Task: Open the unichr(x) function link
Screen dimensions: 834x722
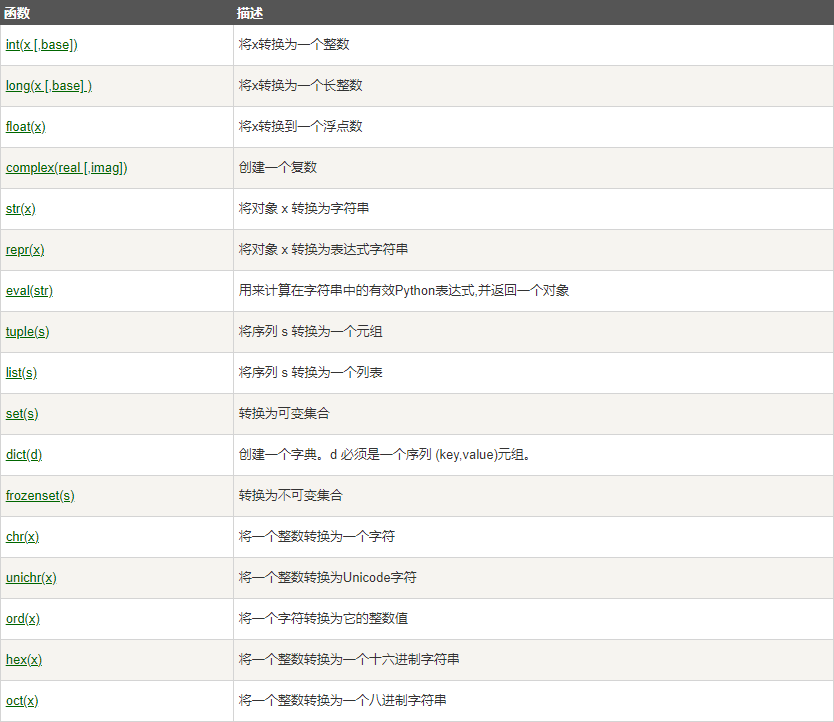Action: (x=31, y=577)
